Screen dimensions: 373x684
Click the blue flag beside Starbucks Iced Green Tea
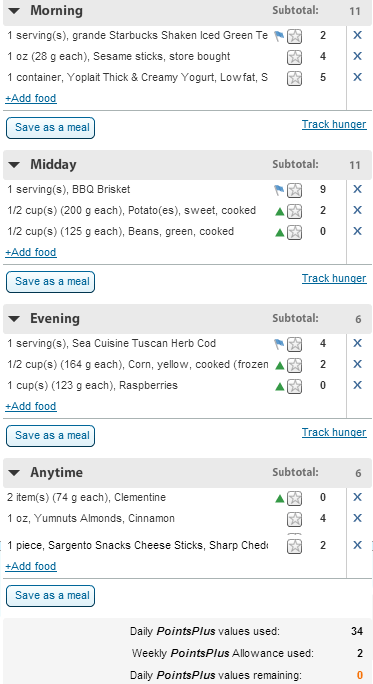tap(279, 36)
